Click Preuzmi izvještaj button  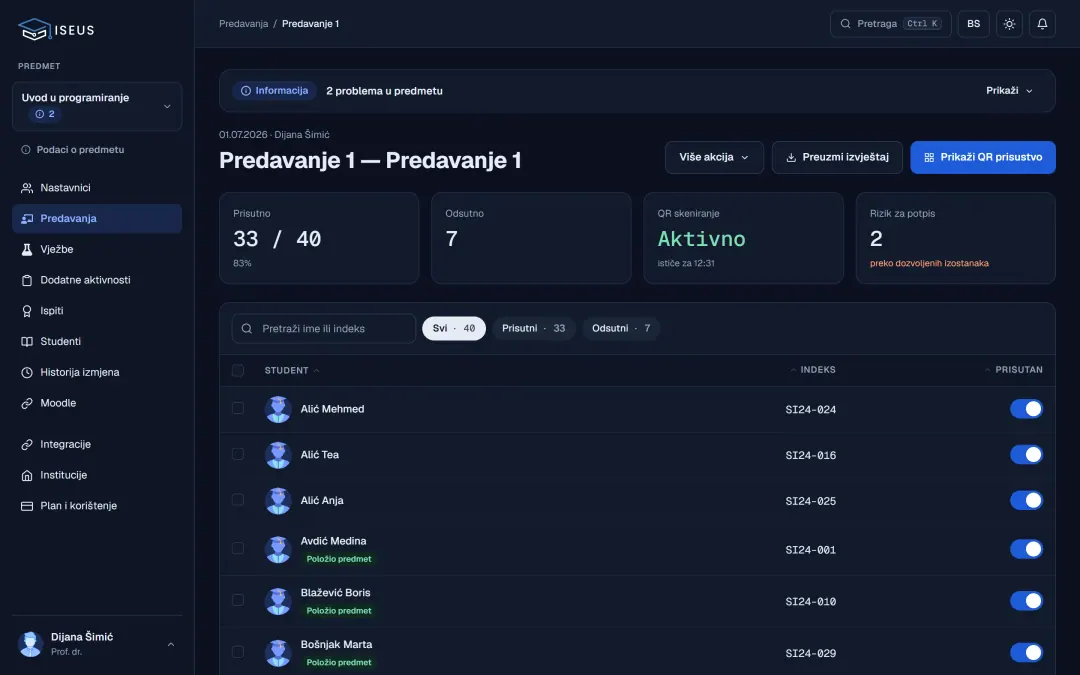[x=837, y=158]
